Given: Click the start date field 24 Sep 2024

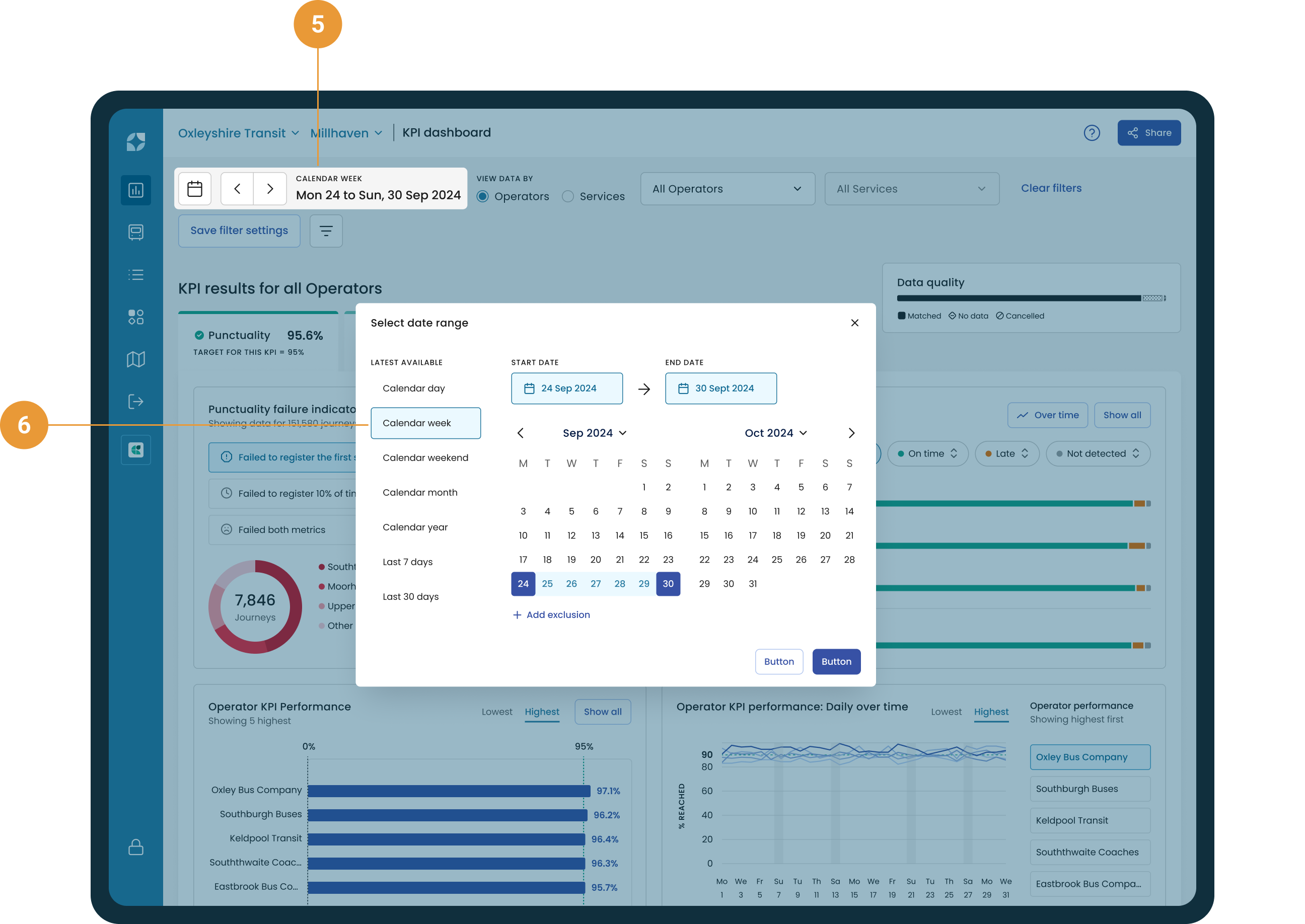Looking at the screenshot, I should coord(566,389).
